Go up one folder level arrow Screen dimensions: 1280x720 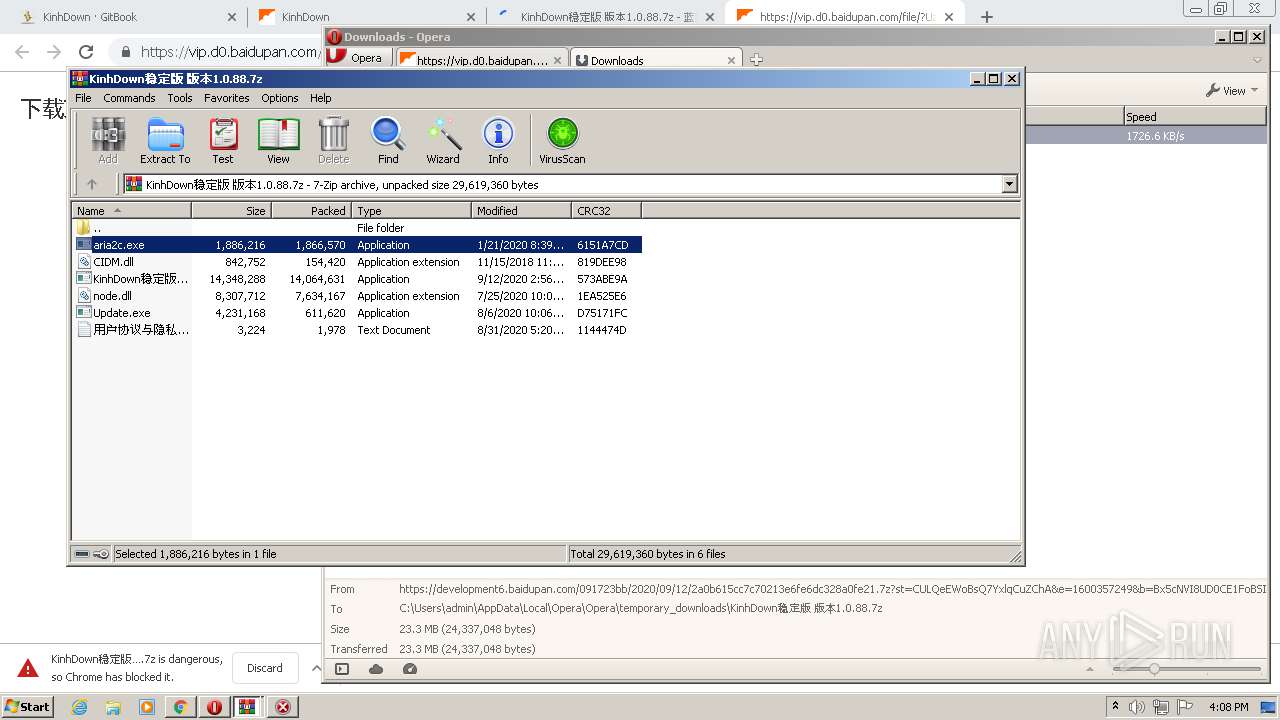92,184
